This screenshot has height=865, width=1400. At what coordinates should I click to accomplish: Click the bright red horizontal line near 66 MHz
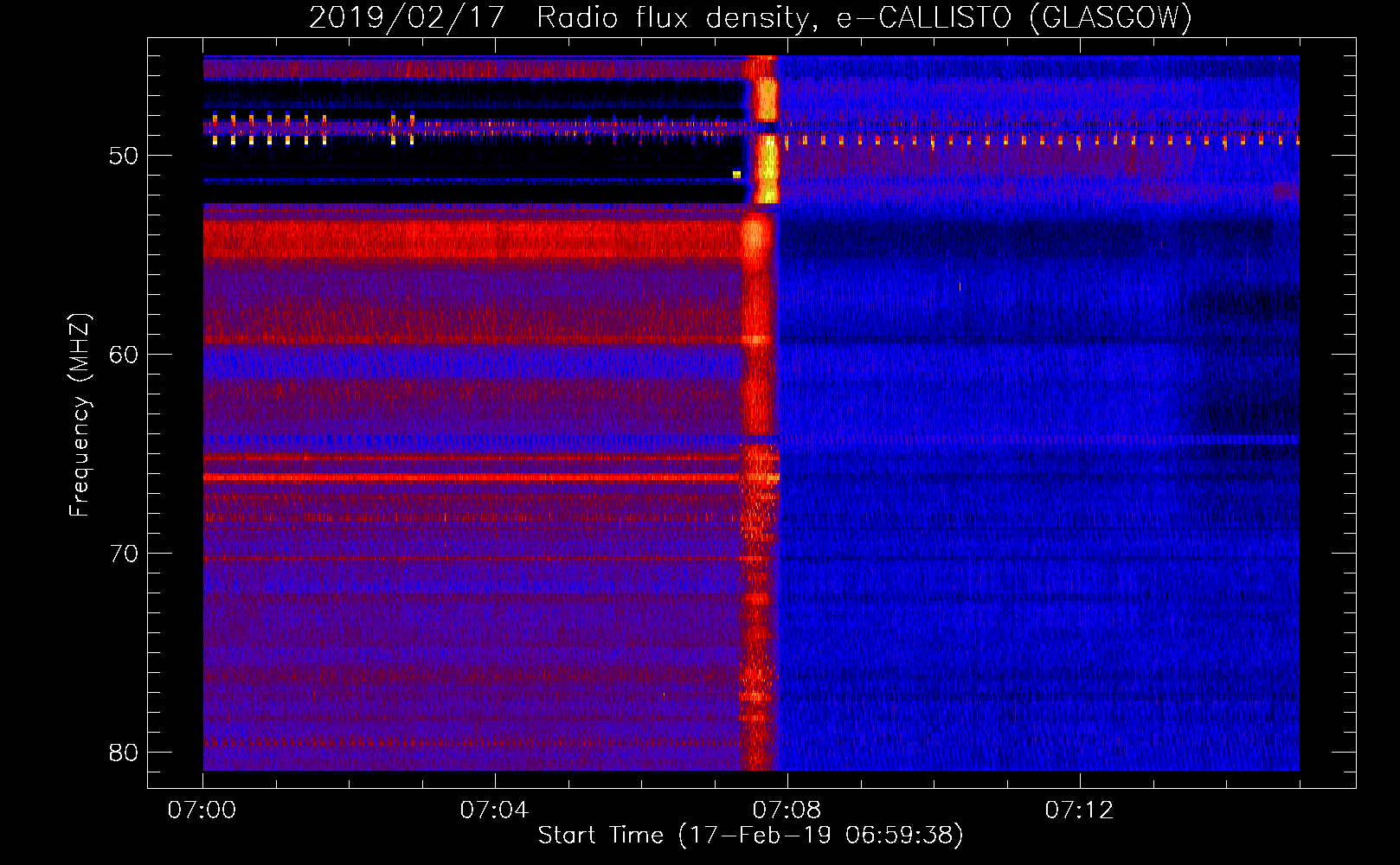click(472, 477)
